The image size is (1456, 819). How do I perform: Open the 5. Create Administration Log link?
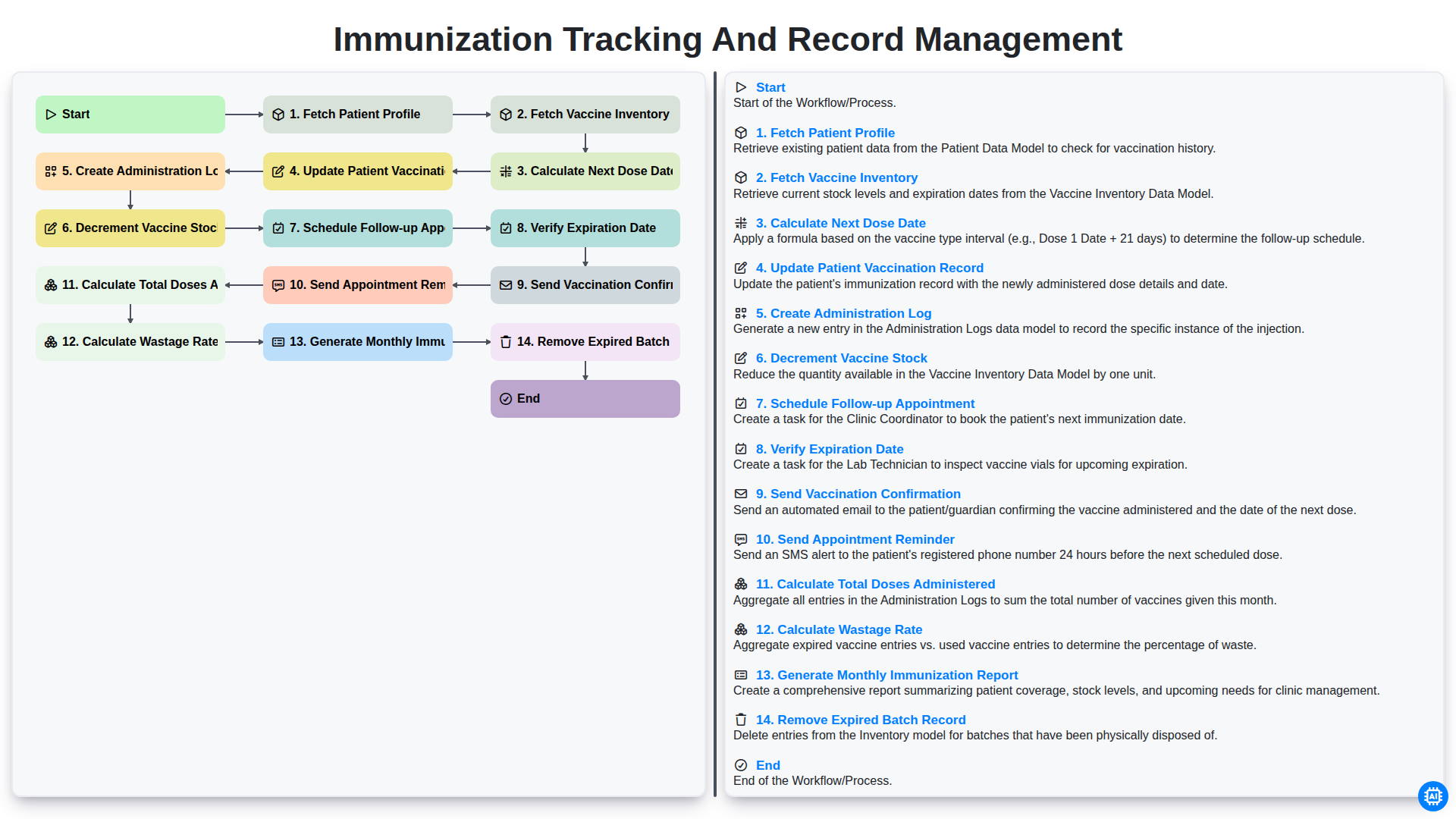pos(843,313)
